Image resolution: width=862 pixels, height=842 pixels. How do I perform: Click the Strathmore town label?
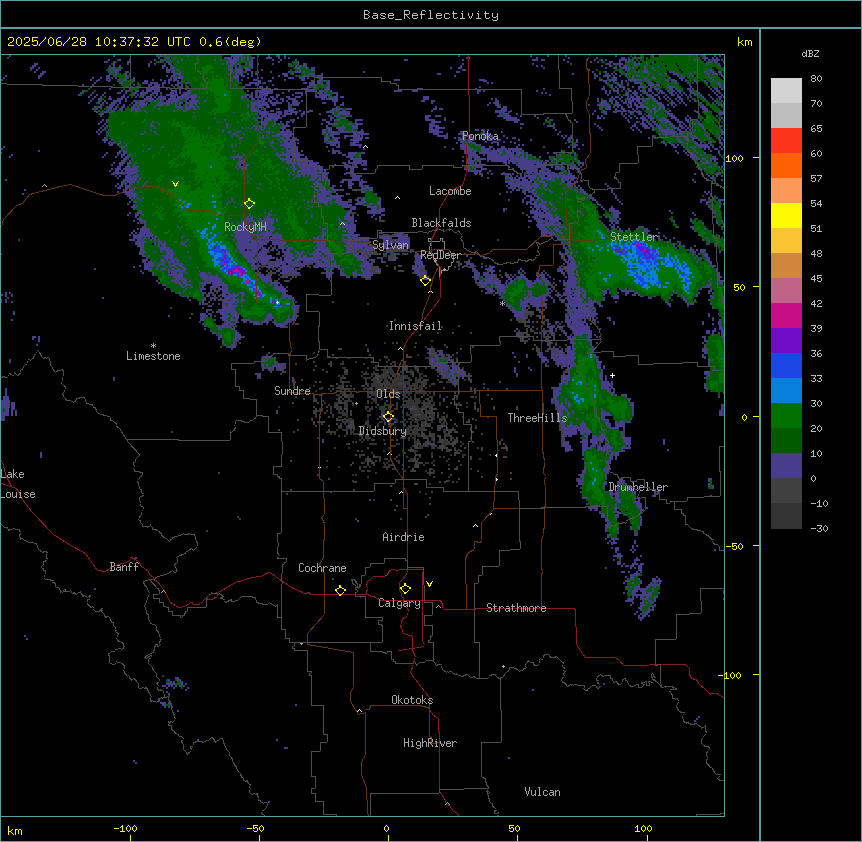coord(516,608)
